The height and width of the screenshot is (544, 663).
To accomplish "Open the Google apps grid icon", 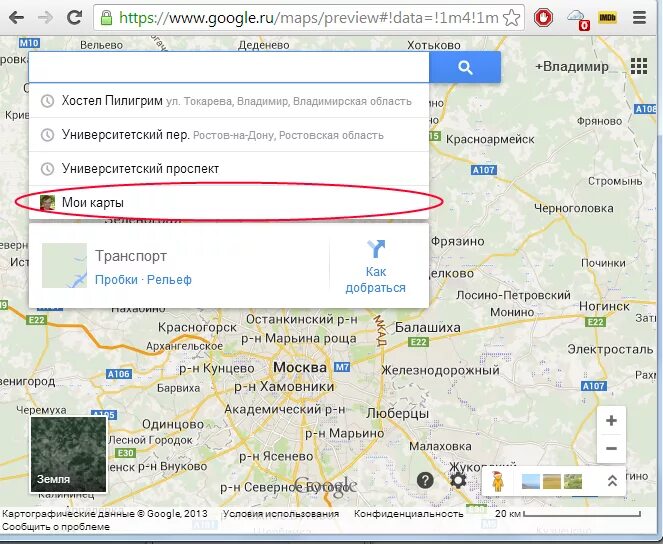I will tap(638, 66).
